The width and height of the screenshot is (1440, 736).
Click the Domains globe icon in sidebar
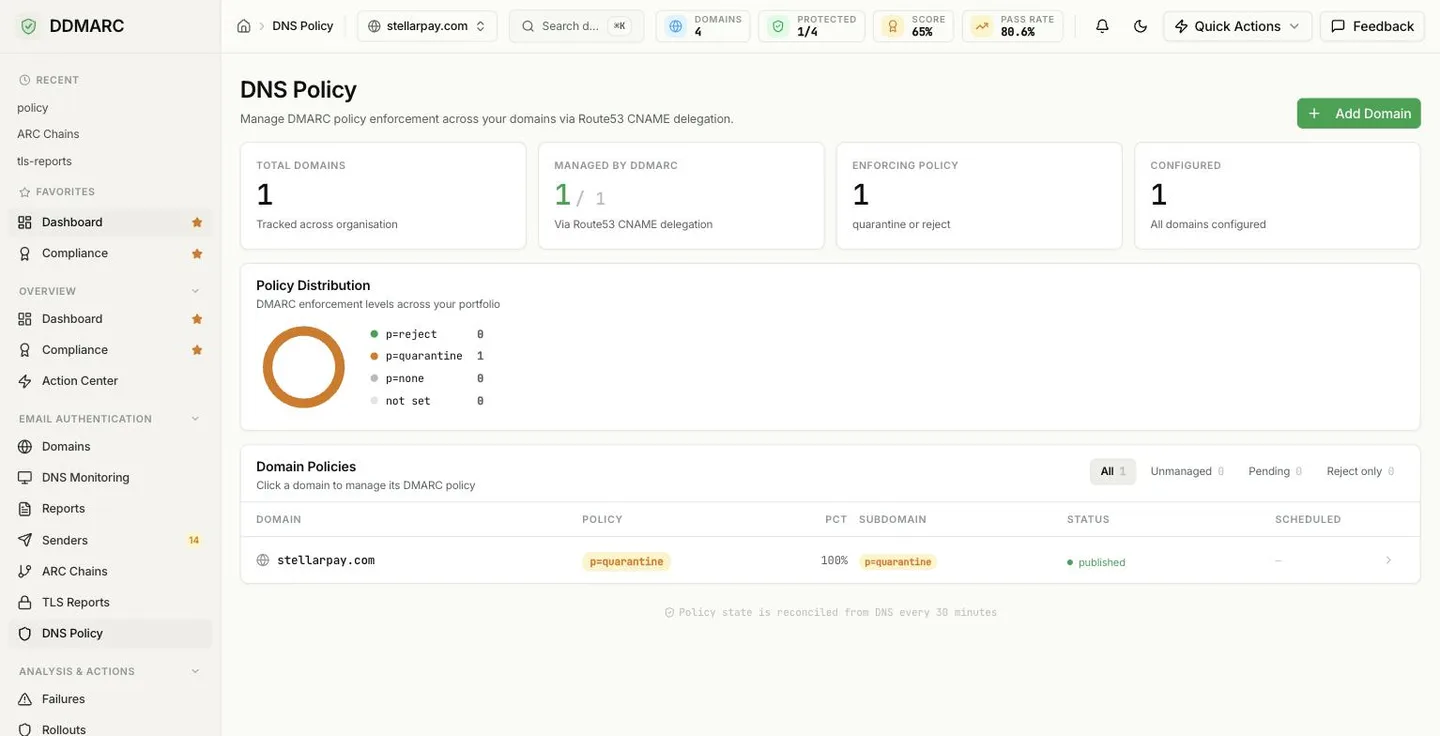[25, 447]
